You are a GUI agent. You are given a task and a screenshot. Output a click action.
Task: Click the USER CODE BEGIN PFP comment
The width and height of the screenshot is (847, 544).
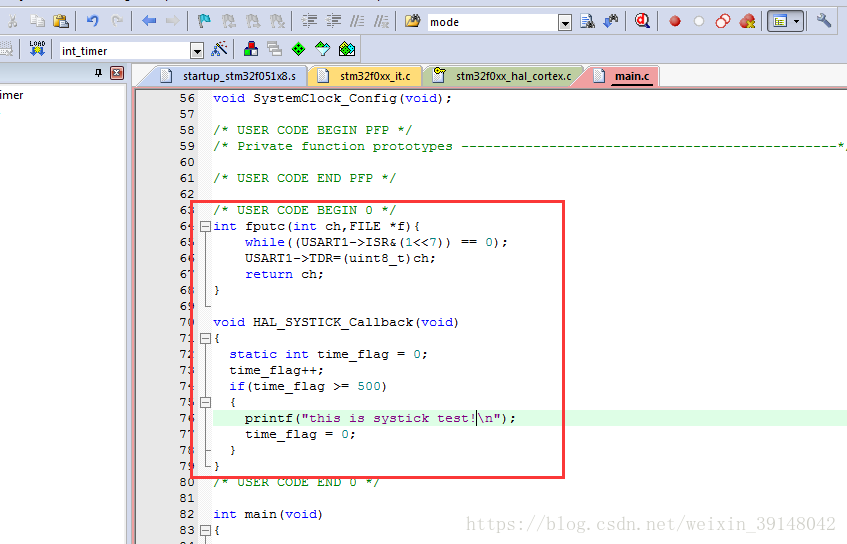312,130
